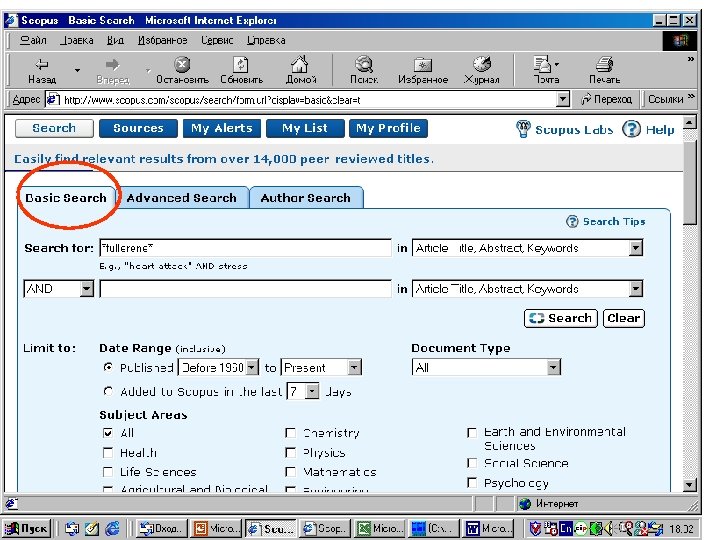
Task: Click the keyboard language En tray indicator
Action: point(565,529)
